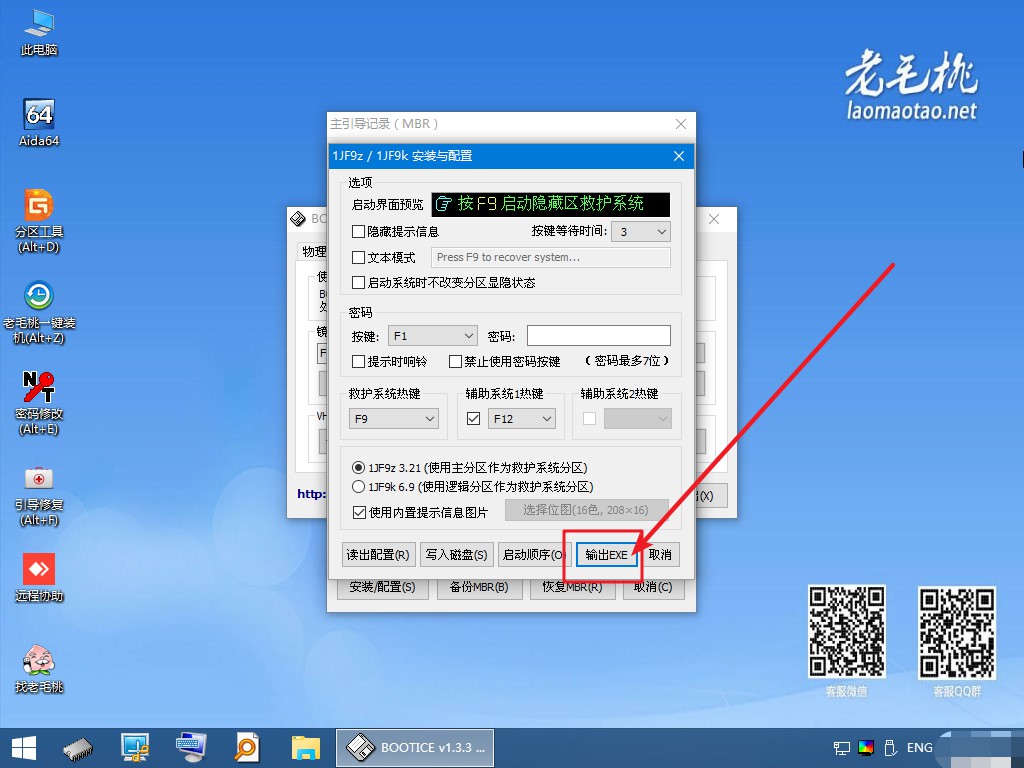
Task: Close the BOOTICE window behind
Action: click(714, 219)
